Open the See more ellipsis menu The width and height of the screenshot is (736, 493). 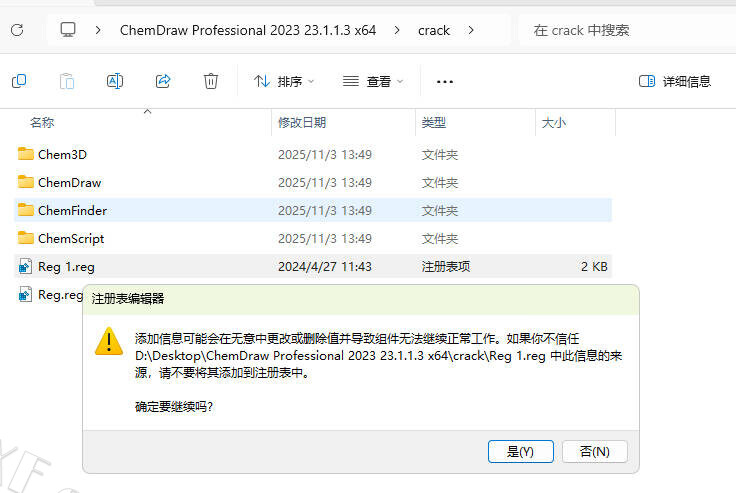[445, 81]
